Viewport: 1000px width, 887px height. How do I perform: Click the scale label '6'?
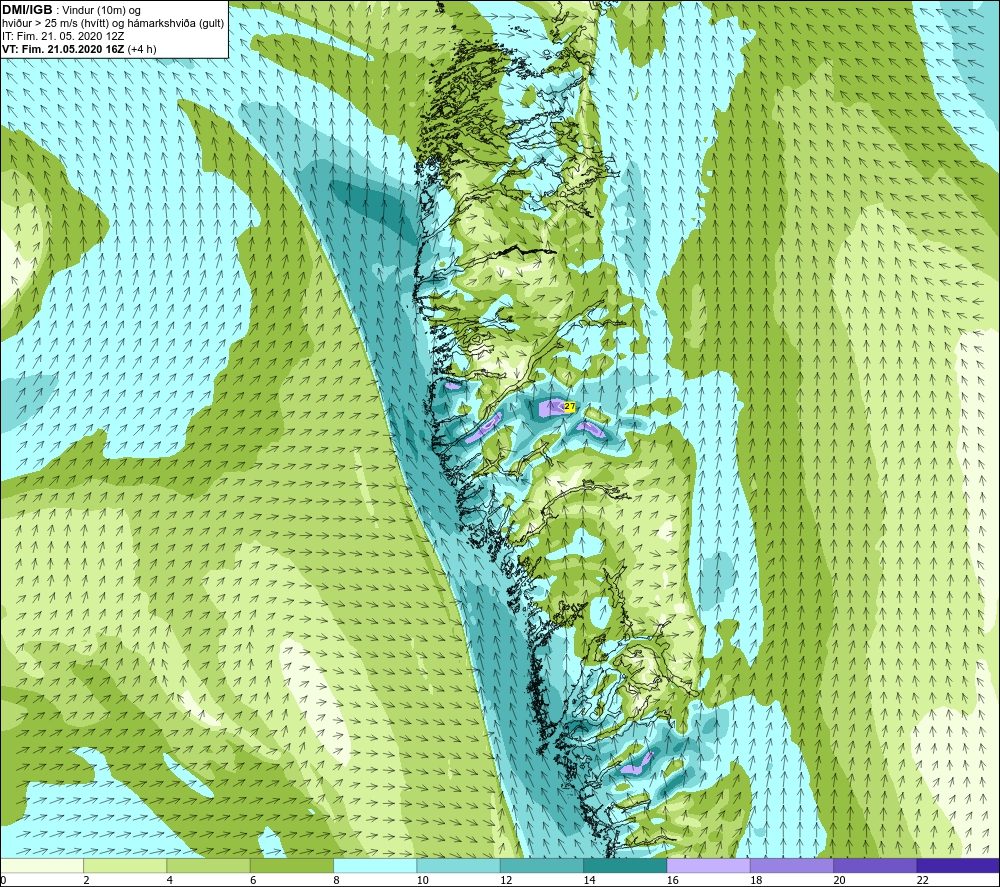pyautogui.click(x=253, y=881)
